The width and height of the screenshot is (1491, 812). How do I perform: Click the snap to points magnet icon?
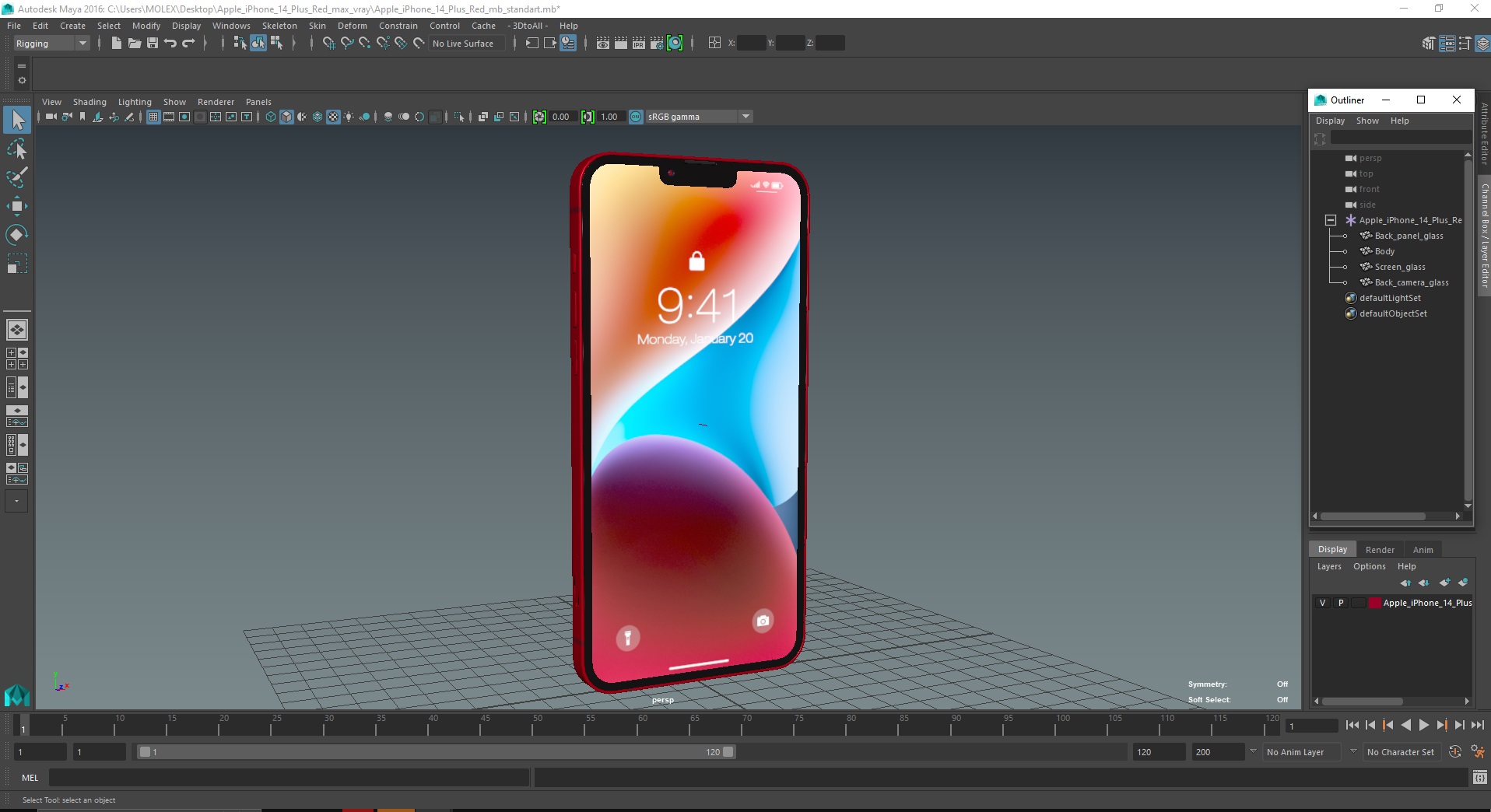(x=365, y=44)
